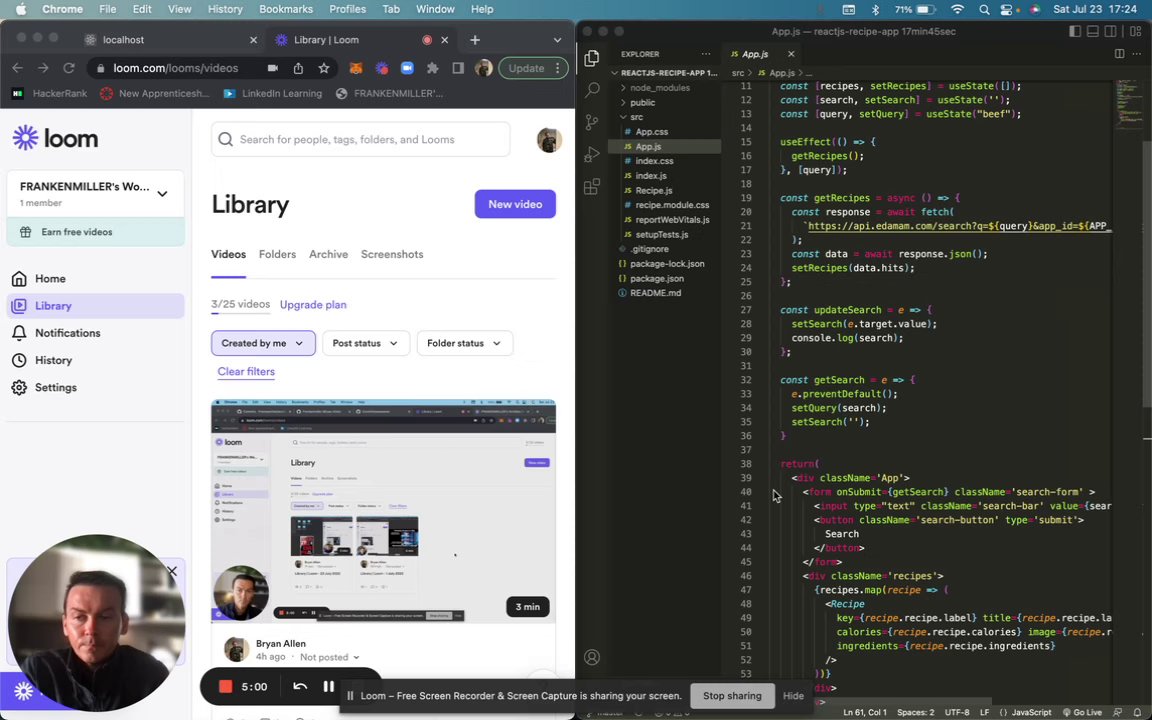1152x720 pixels.
Task: Toggle Chrome side panel icon
Action: 458,68
